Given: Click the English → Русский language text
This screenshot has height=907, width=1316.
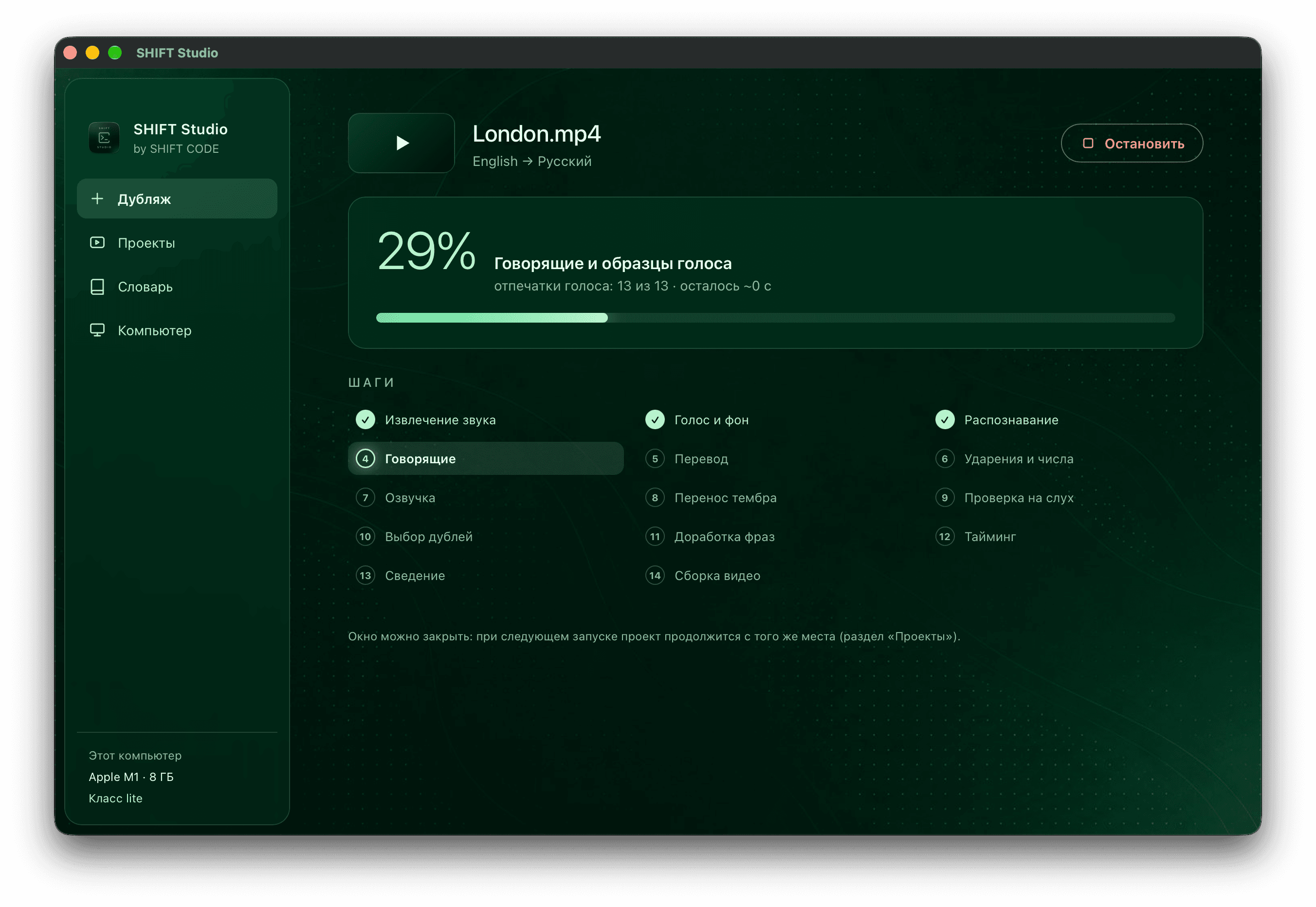Looking at the screenshot, I should 532,162.
